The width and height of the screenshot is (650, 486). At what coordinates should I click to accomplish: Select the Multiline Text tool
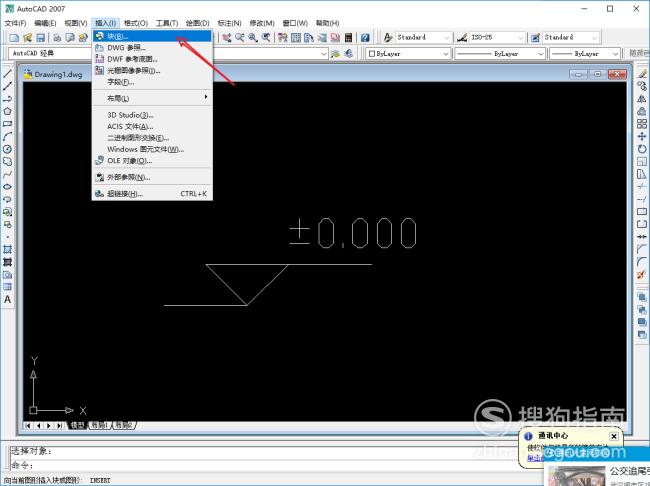[x=7, y=299]
